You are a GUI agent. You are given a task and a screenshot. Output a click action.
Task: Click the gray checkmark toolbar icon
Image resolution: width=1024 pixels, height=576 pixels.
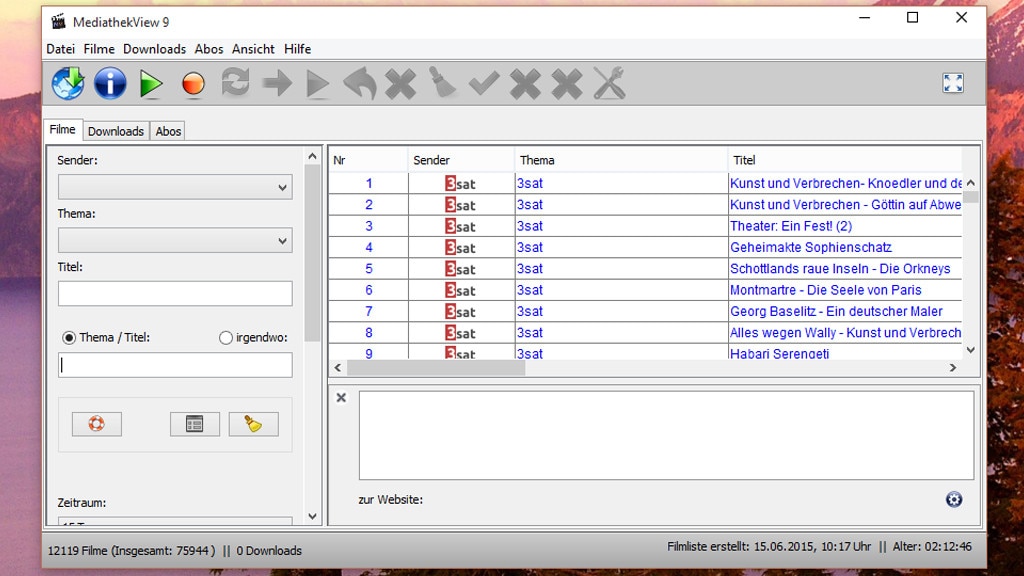click(x=484, y=84)
